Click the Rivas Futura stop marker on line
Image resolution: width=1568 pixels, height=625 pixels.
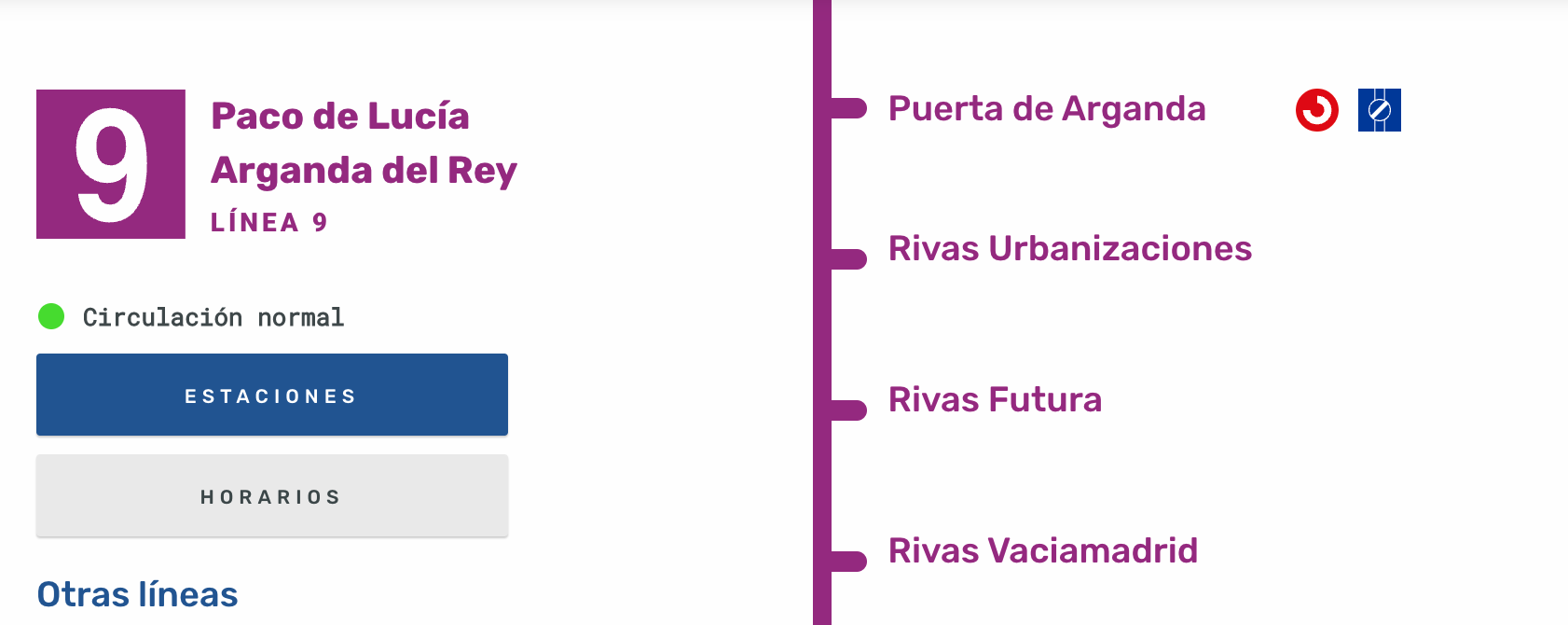coord(849,410)
